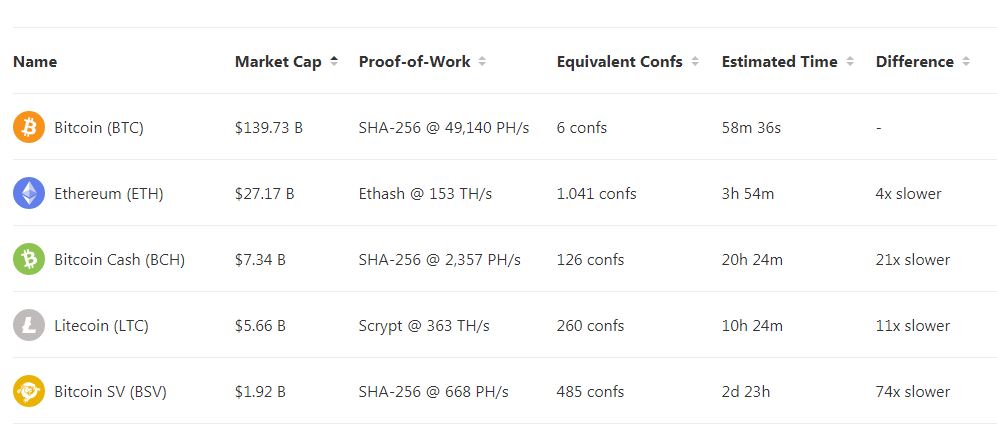997x425 pixels.
Task: Click the $139.73 B market cap cell
Action: coord(269,128)
